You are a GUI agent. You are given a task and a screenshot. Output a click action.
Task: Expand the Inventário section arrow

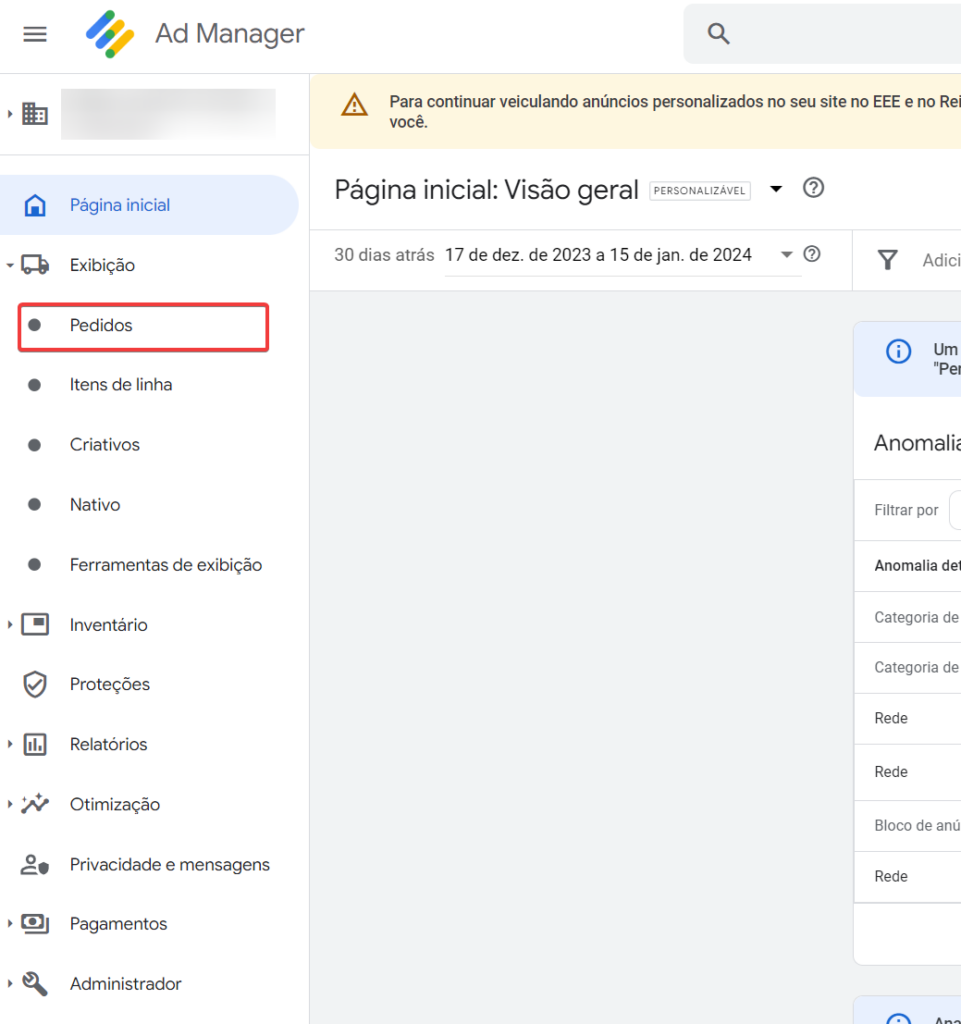[x=10, y=624]
